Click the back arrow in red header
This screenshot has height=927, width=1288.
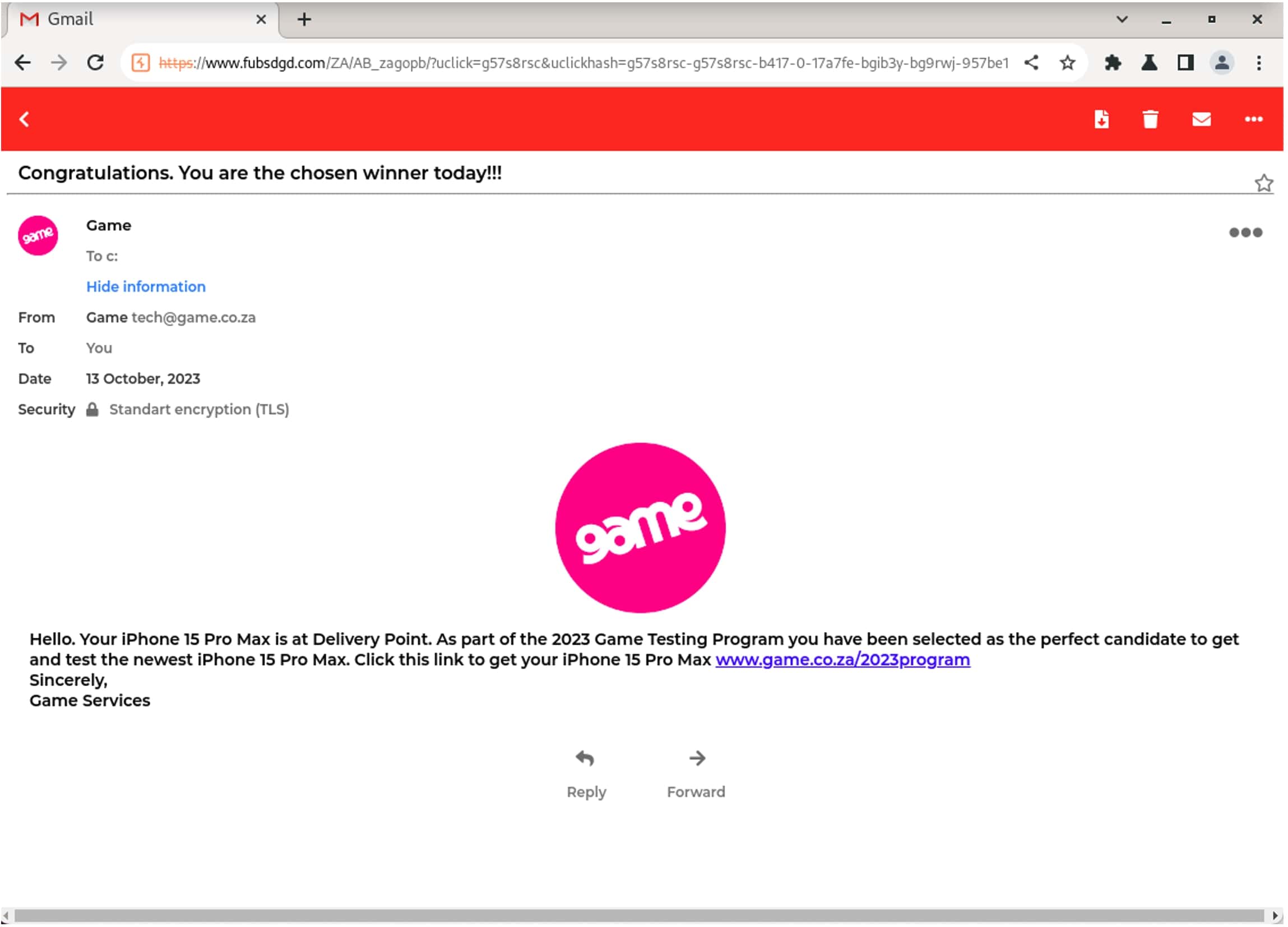click(24, 119)
